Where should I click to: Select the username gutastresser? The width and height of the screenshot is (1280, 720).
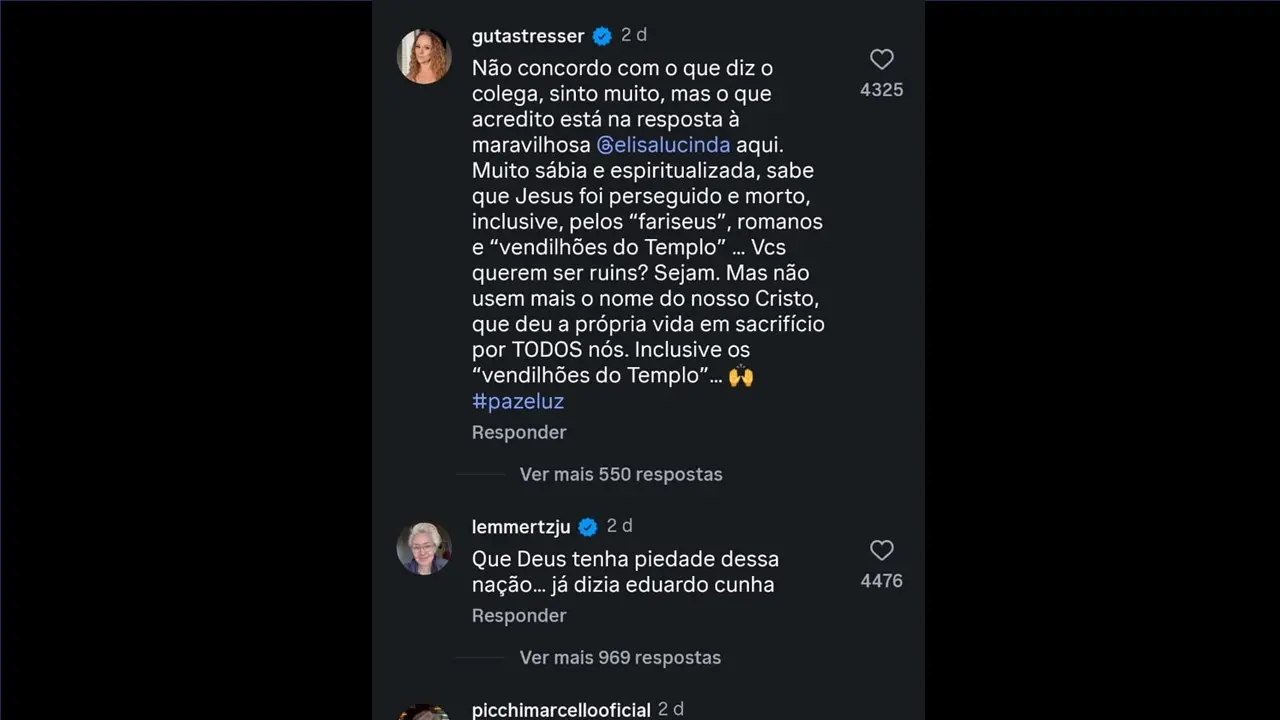[x=527, y=35]
